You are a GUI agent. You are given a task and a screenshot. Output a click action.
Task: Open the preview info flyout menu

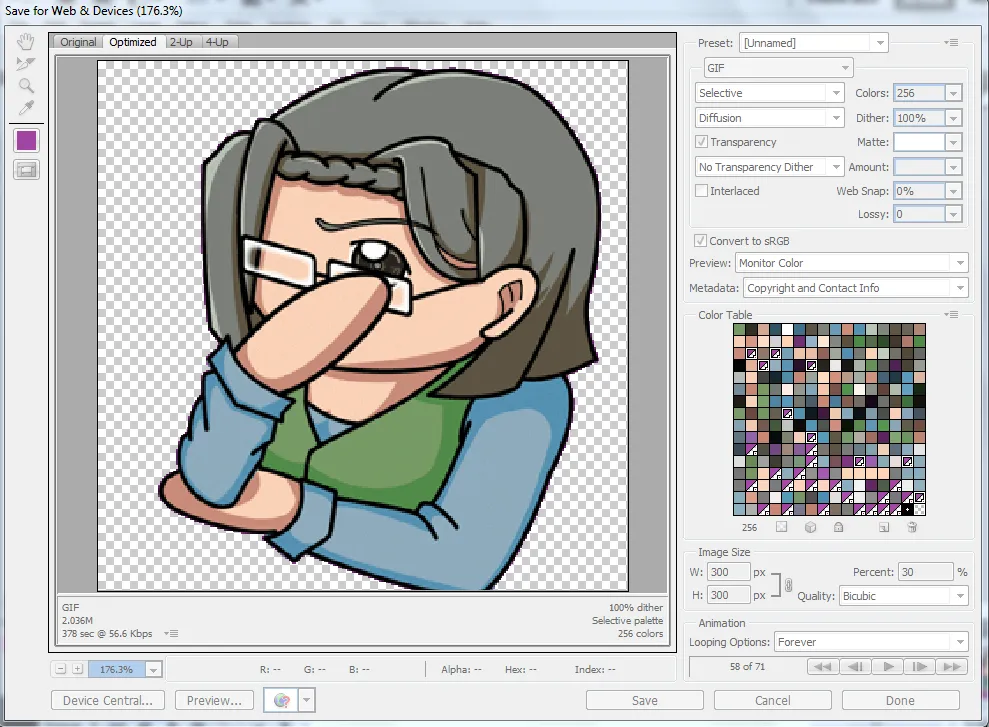[171, 633]
